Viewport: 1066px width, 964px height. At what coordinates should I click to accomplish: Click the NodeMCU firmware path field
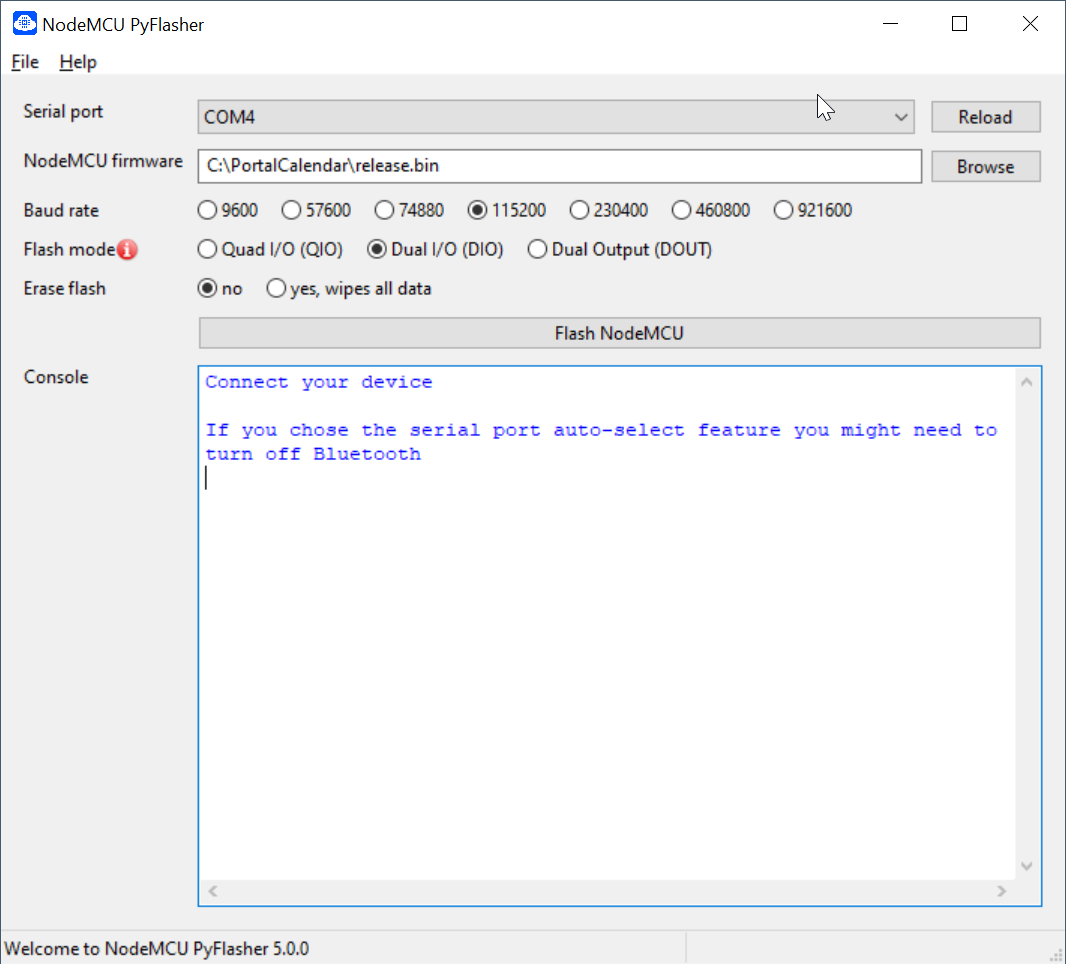560,167
